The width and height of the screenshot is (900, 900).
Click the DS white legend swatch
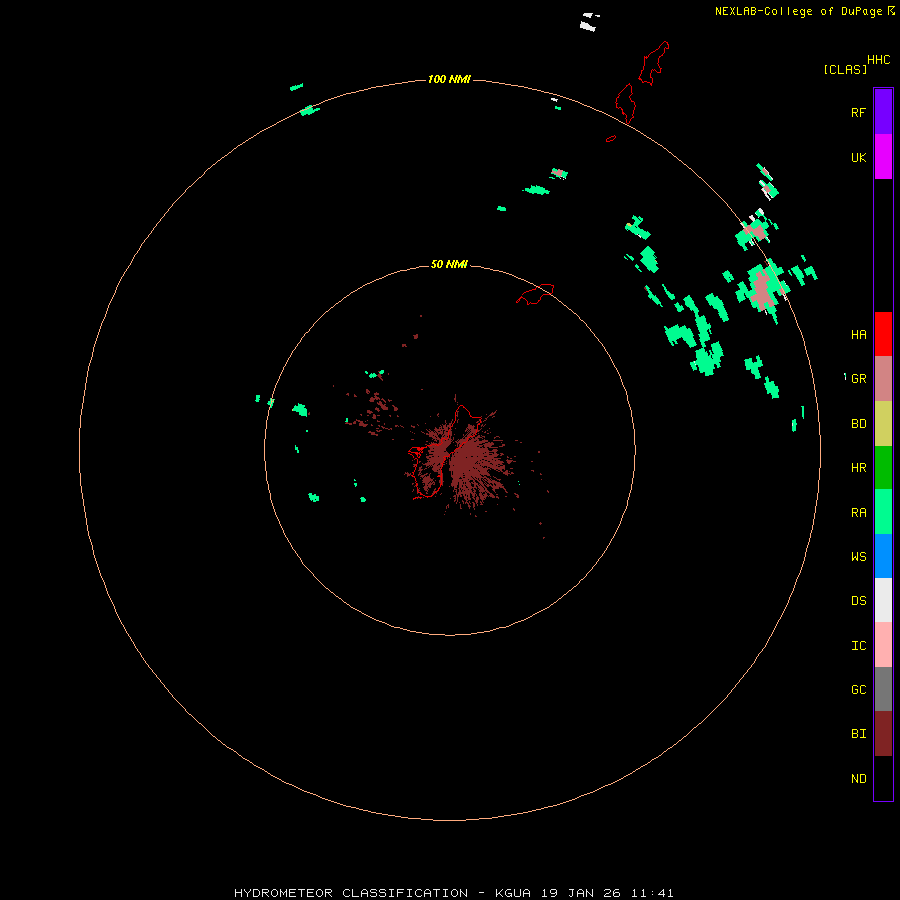883,600
